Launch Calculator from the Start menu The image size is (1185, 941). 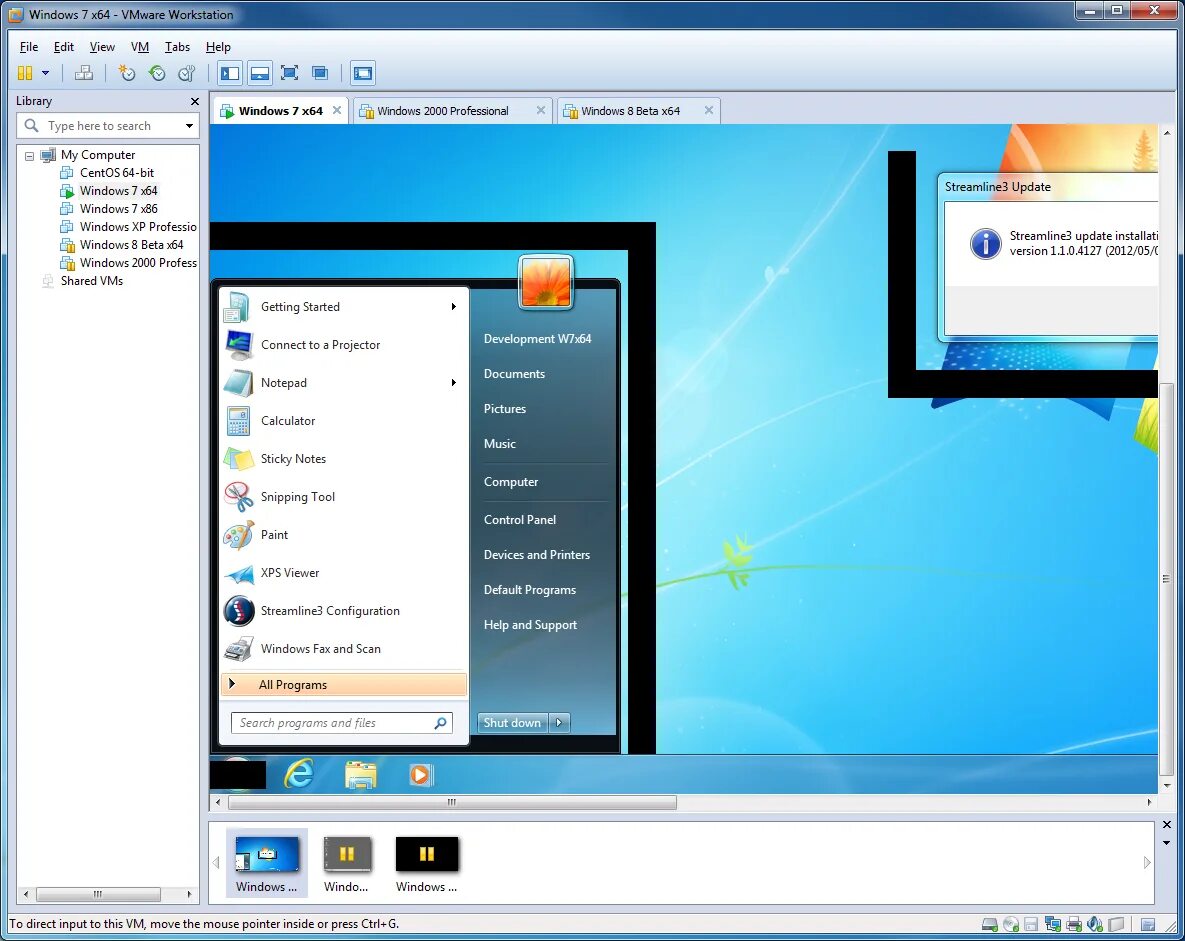click(x=344, y=421)
